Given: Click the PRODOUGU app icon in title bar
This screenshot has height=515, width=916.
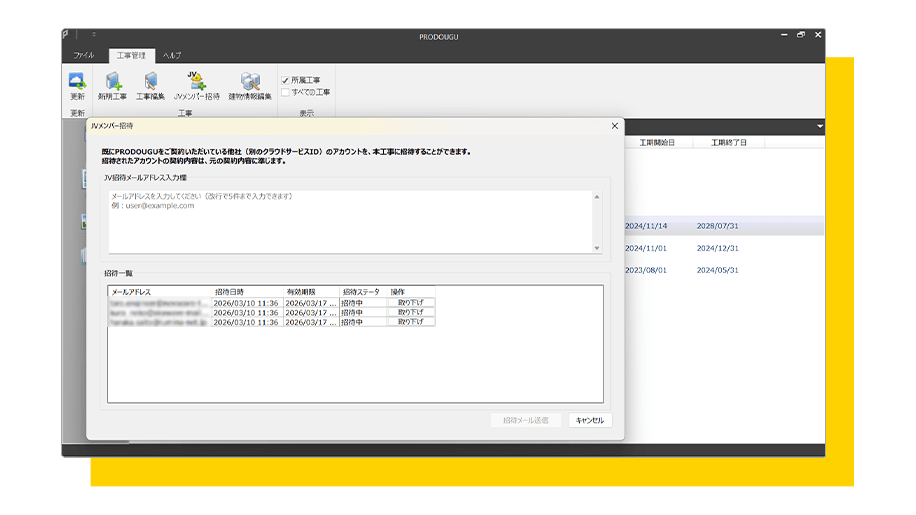Looking at the screenshot, I should point(67,36).
